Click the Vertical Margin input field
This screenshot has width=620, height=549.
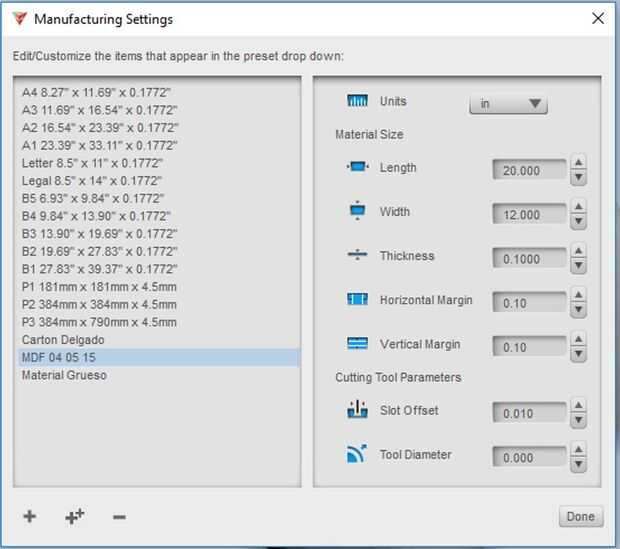pyautogui.click(x=529, y=347)
